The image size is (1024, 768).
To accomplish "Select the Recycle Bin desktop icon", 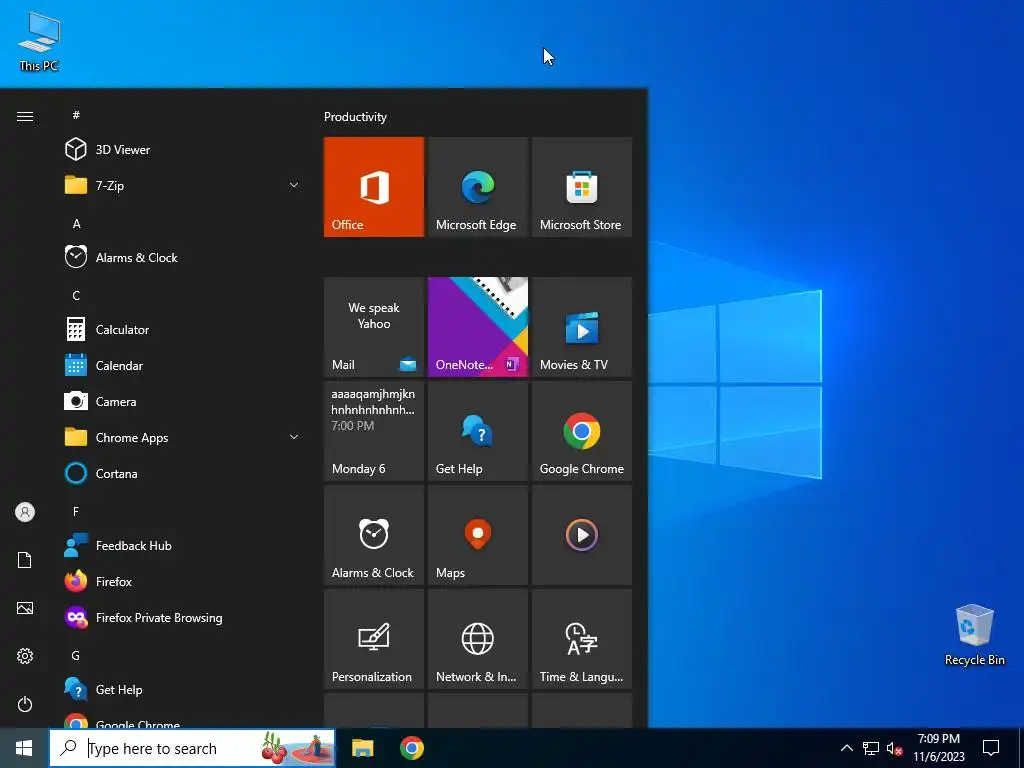I will 974,635.
